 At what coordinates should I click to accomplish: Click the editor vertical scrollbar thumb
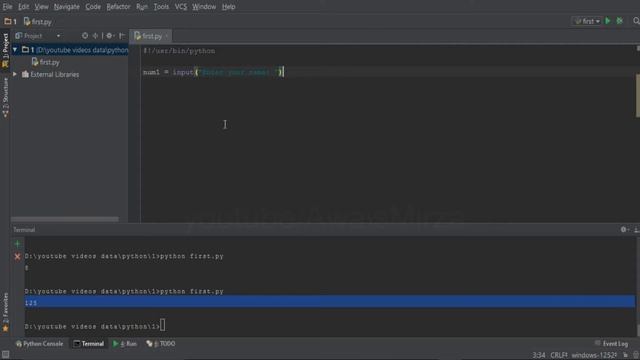pyautogui.click(x=638, y=96)
